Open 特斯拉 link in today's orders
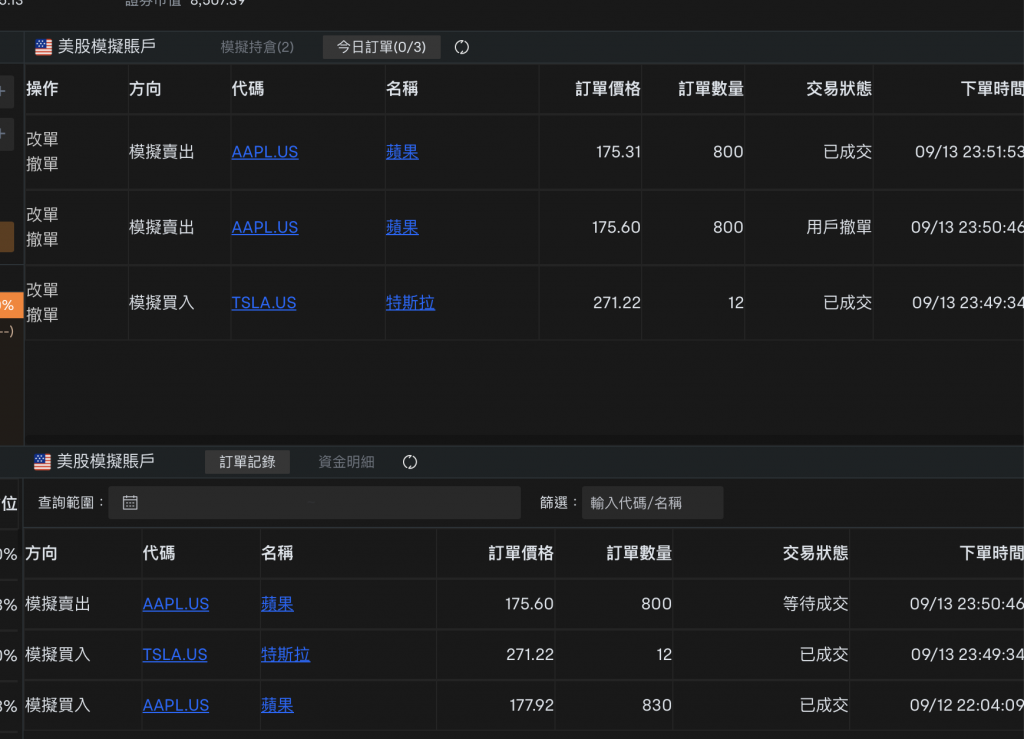 coord(410,303)
